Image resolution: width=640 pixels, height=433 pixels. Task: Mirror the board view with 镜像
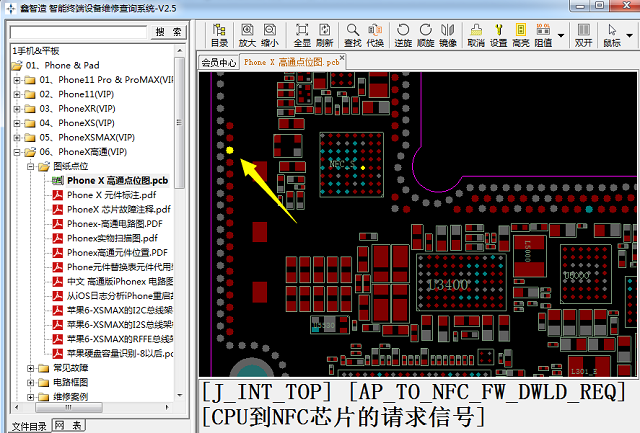tap(448, 35)
